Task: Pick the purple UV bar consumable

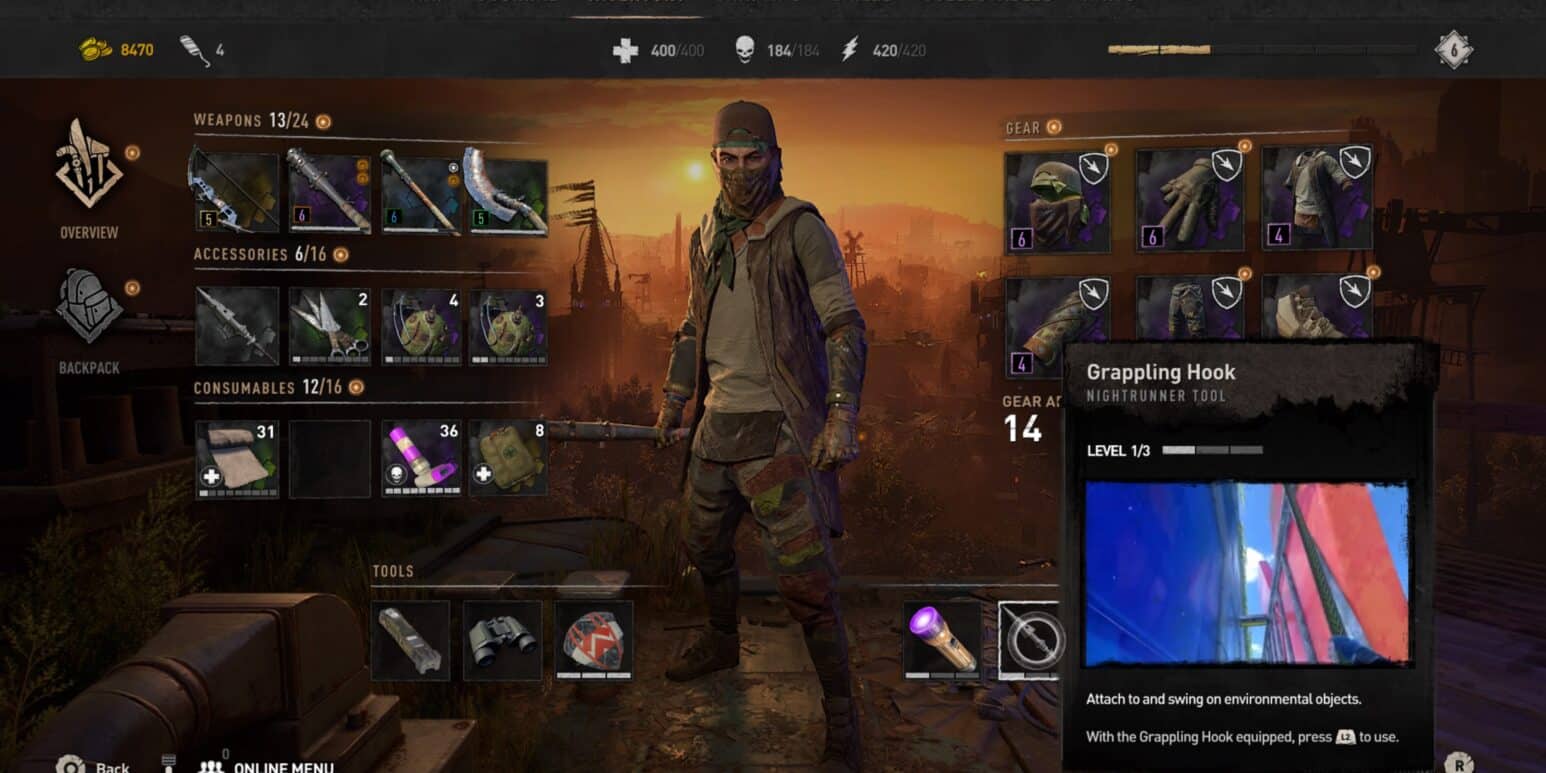Action: [x=421, y=459]
